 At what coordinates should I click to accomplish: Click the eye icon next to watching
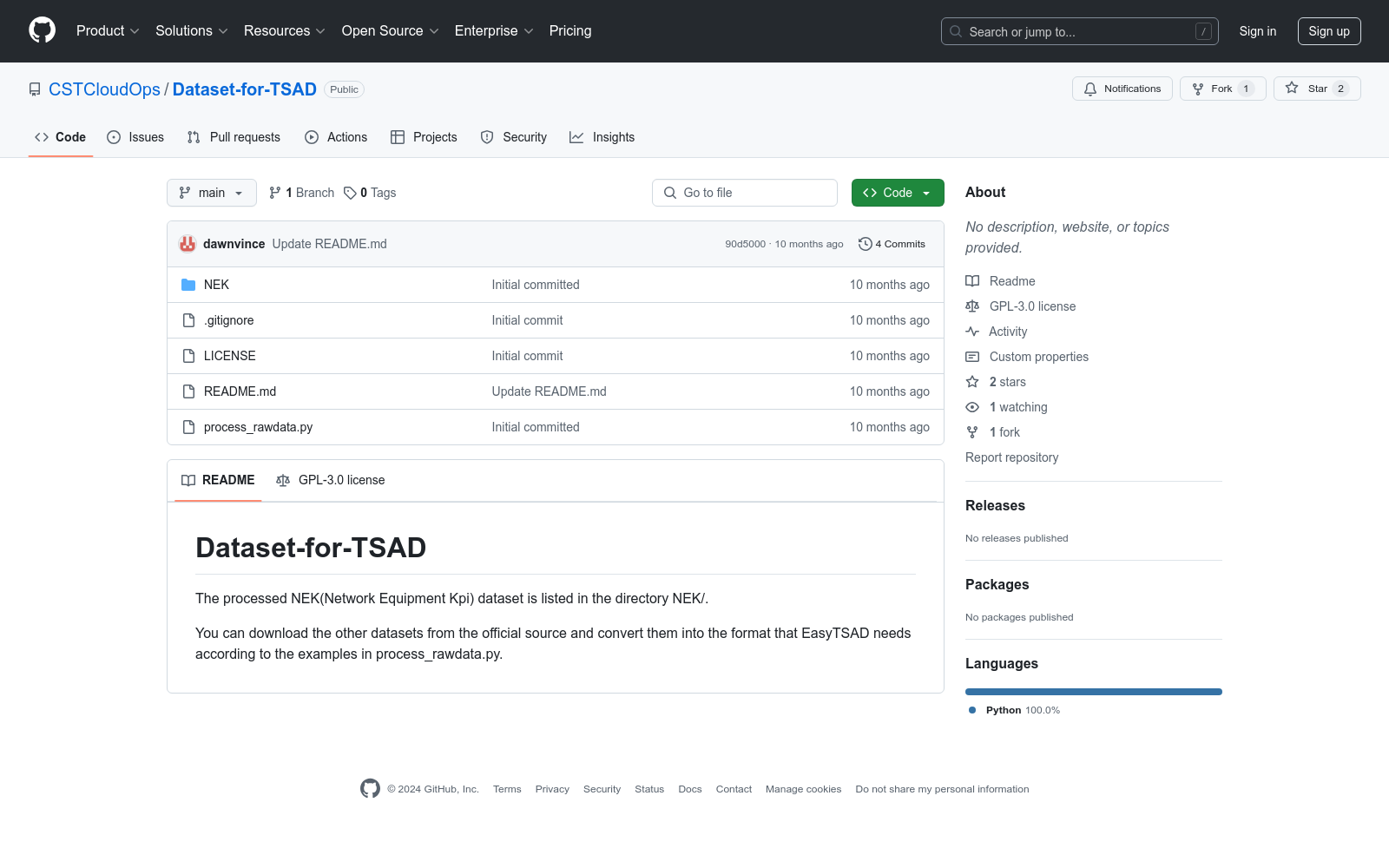972,407
